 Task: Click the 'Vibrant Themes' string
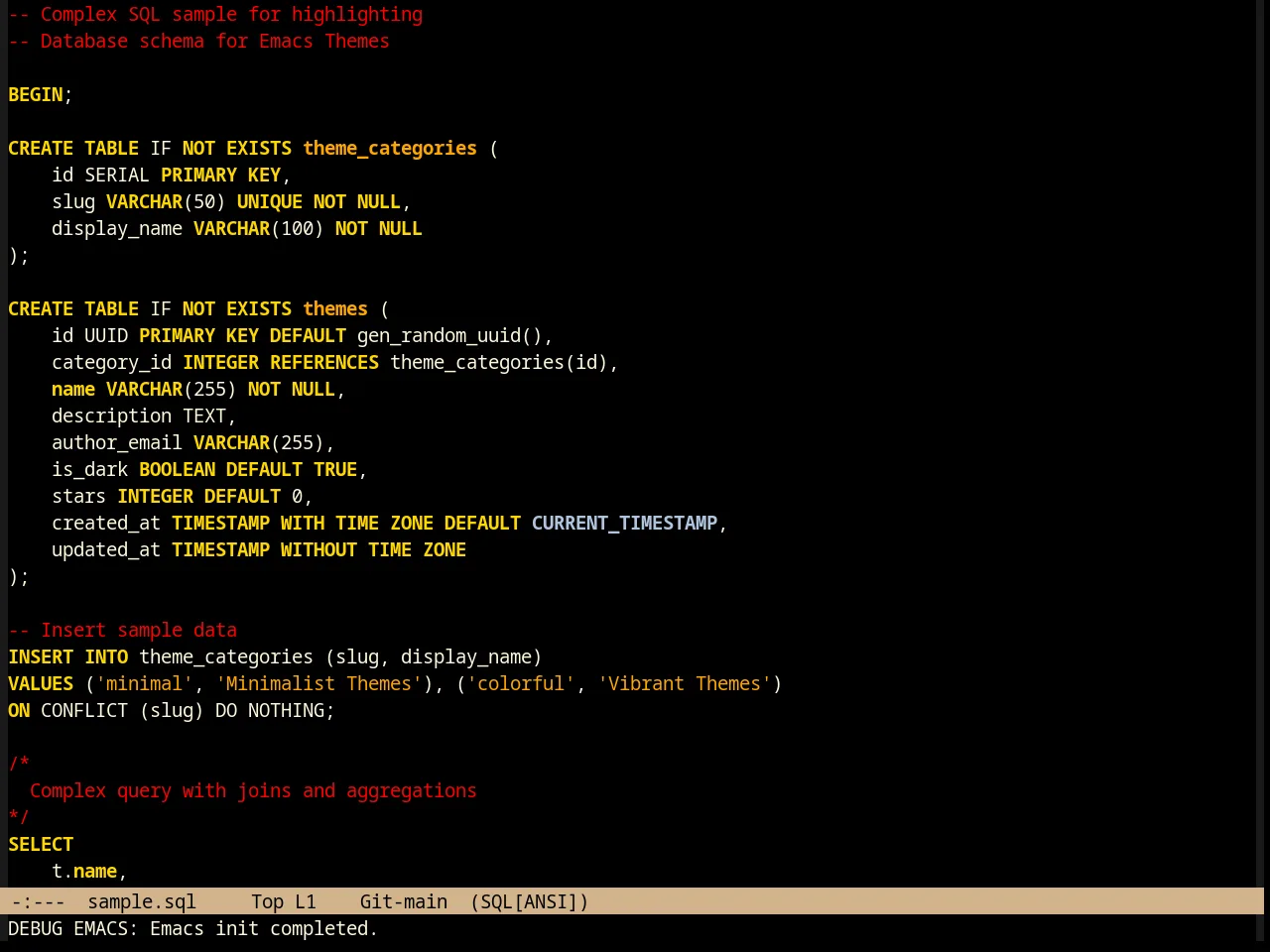click(685, 683)
